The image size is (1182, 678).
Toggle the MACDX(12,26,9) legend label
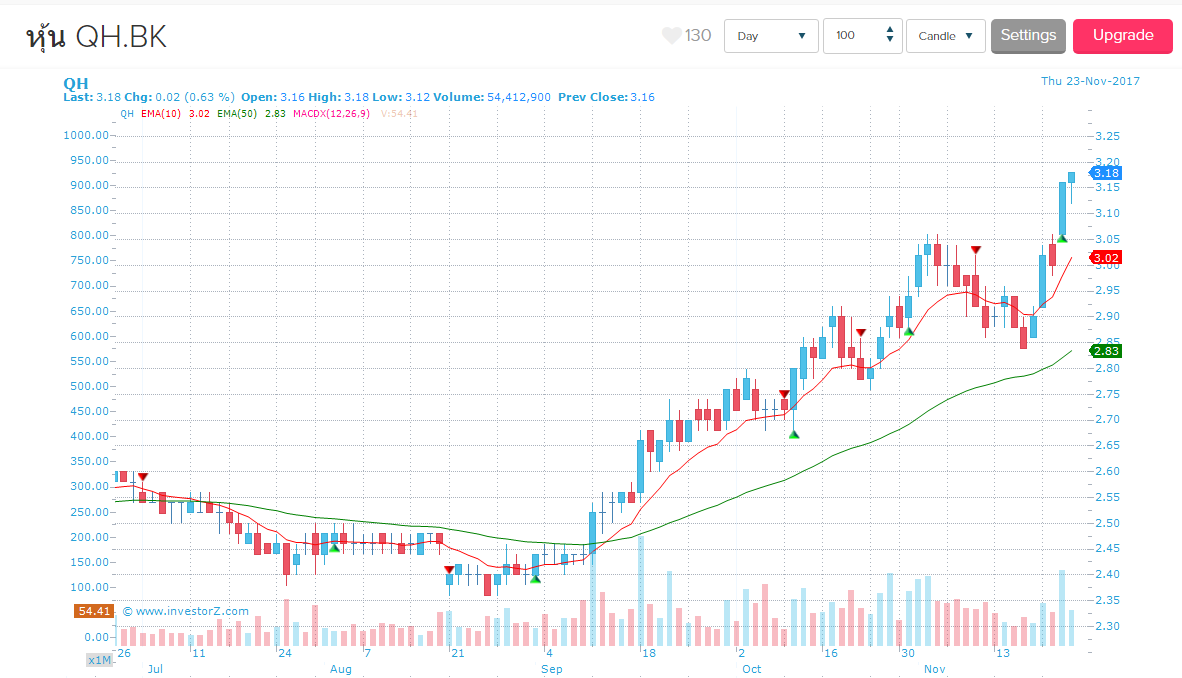click(x=331, y=114)
